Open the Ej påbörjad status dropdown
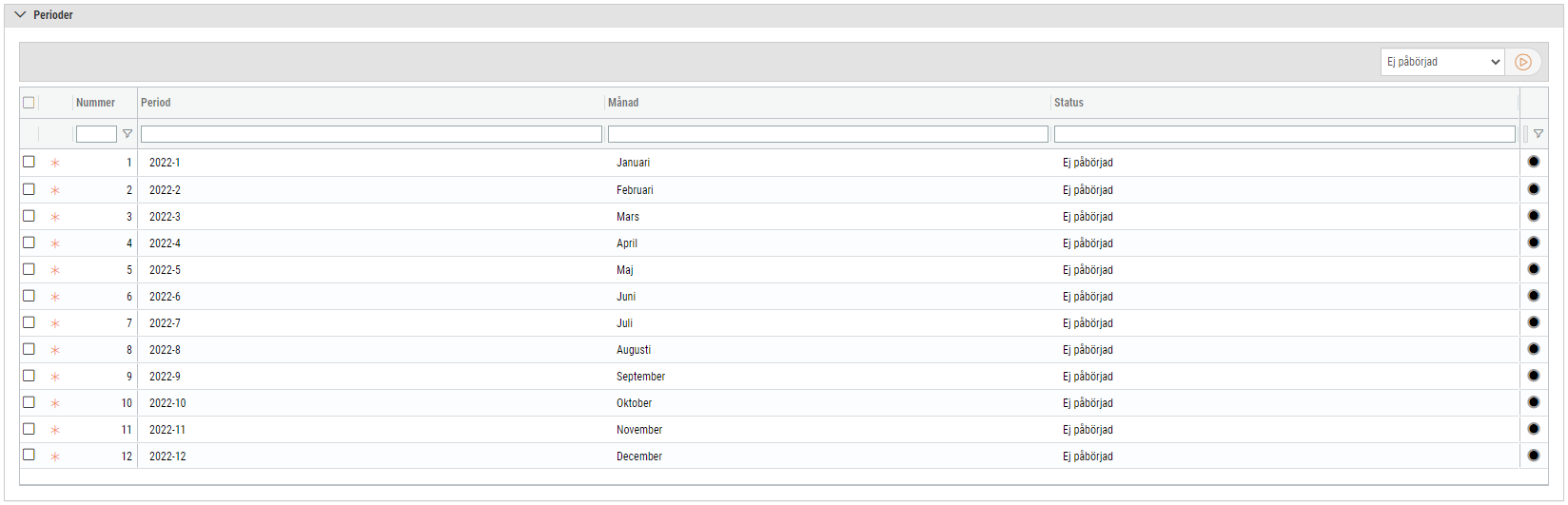 [x=1442, y=62]
